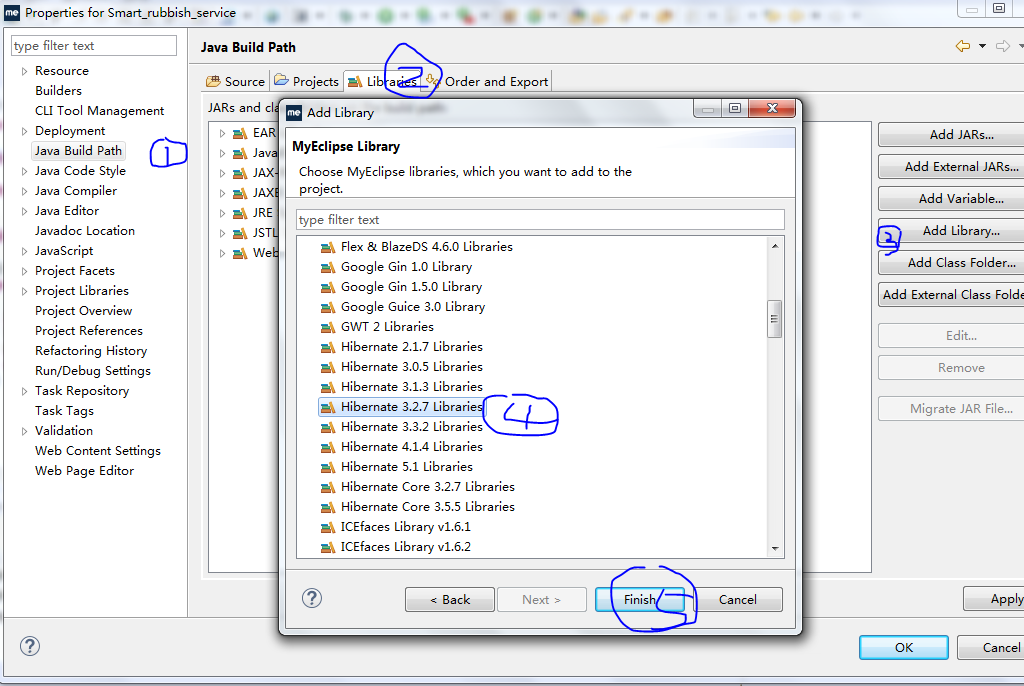Click library icon beside Hibernate 5.1 Libraries
1024x686 pixels.
(328, 467)
